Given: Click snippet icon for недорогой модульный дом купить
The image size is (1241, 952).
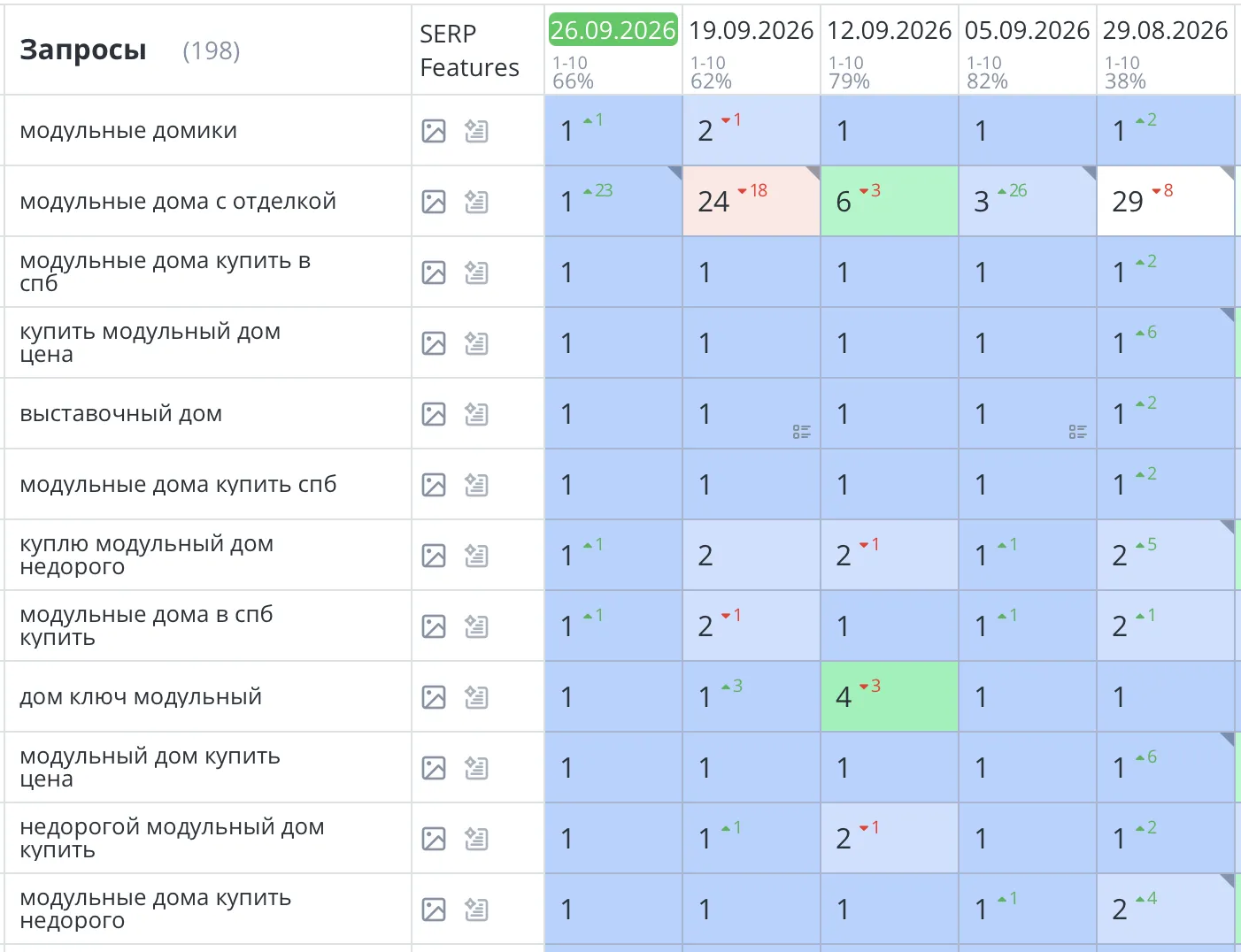Looking at the screenshot, I should click(x=476, y=839).
